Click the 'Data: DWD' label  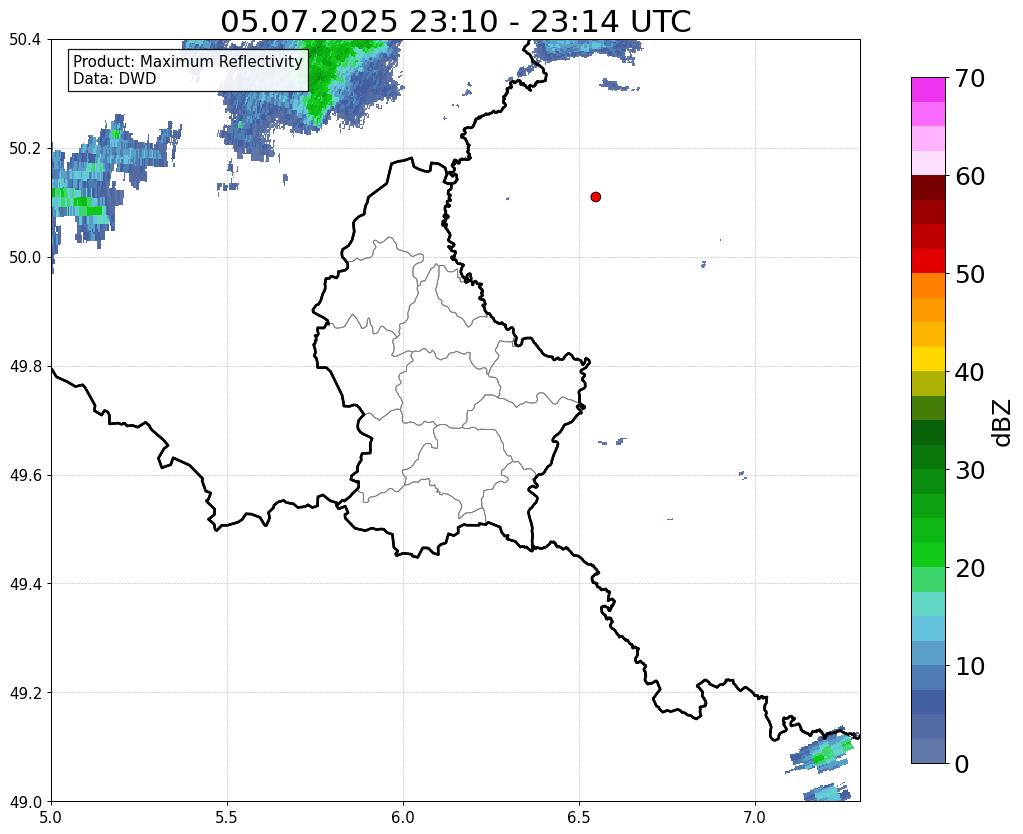pyautogui.click(x=115, y=79)
